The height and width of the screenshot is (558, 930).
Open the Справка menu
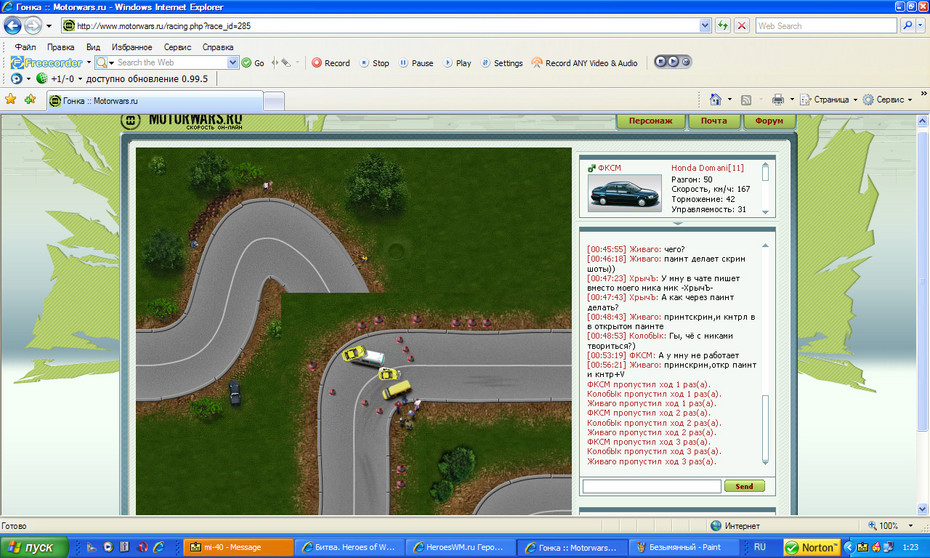click(x=218, y=47)
